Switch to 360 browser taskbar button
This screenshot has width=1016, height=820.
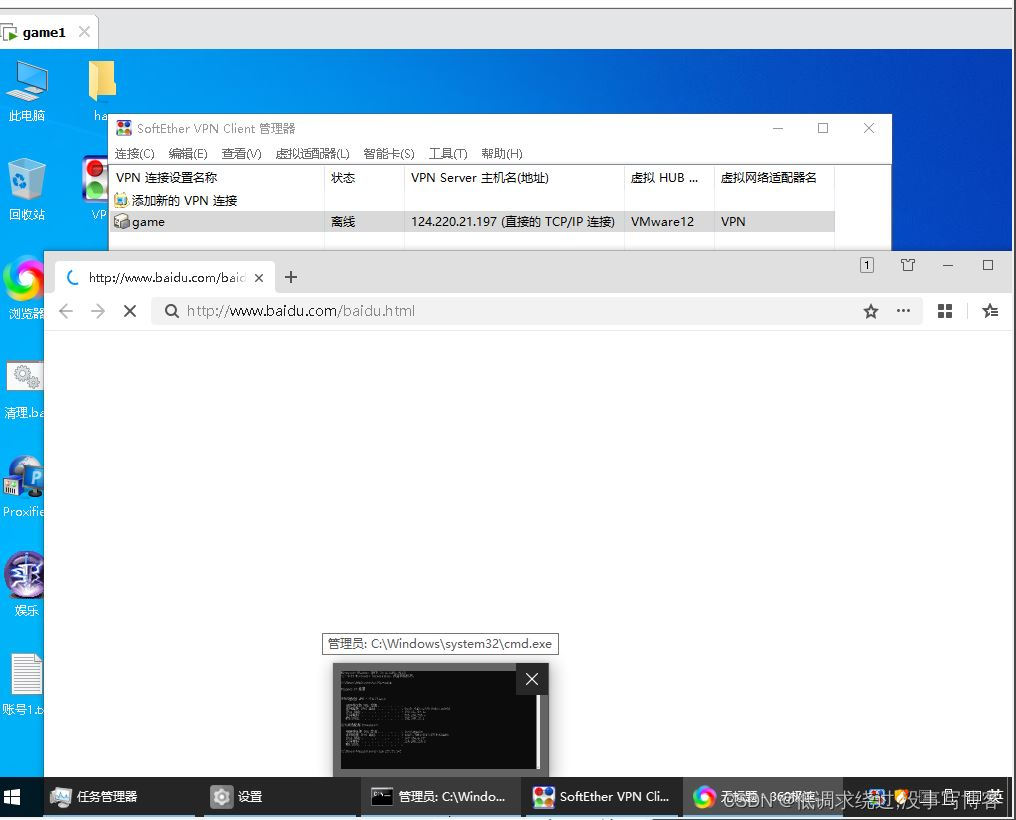point(761,797)
